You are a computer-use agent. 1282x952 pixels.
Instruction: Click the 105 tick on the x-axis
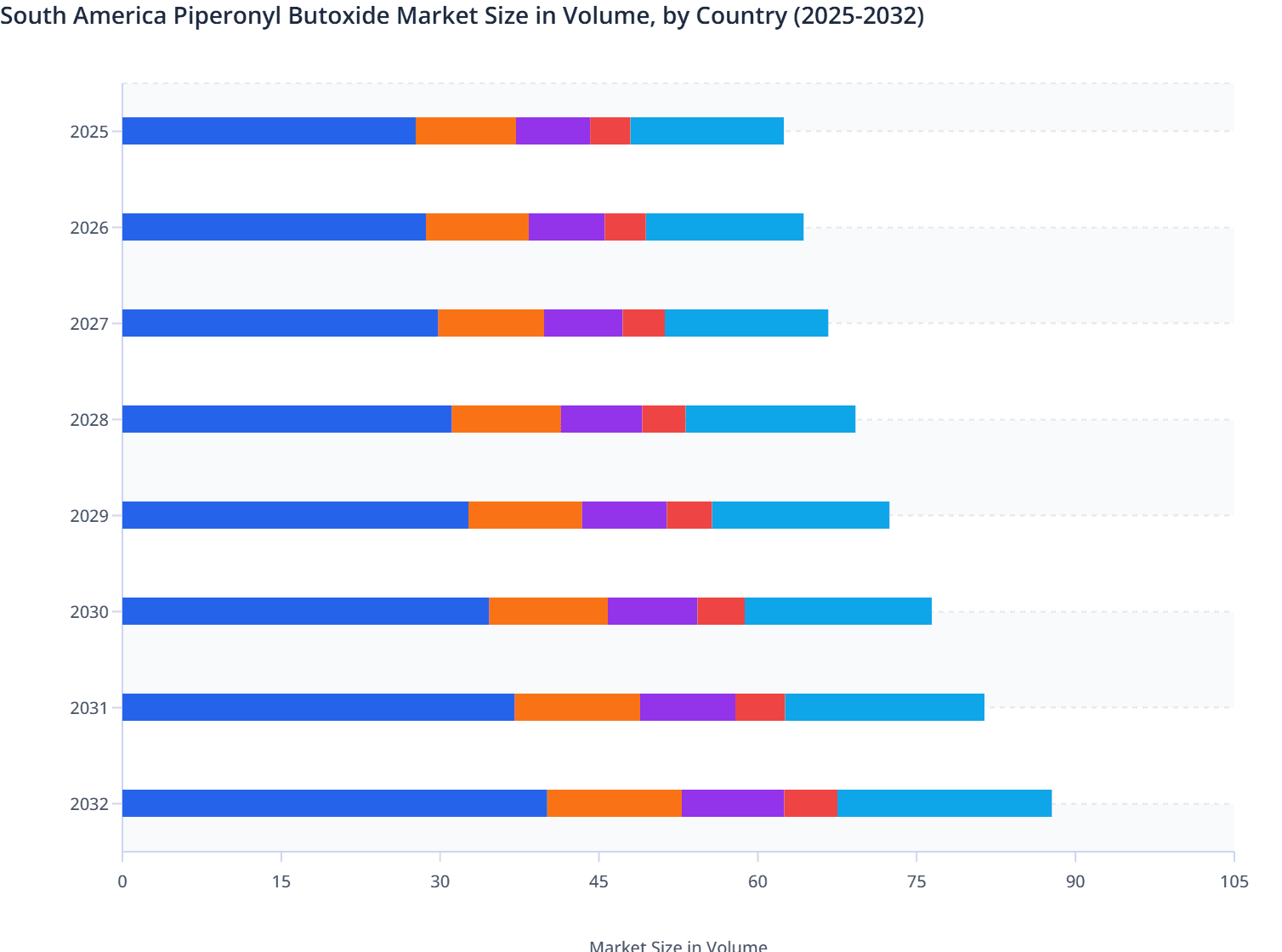click(1234, 882)
